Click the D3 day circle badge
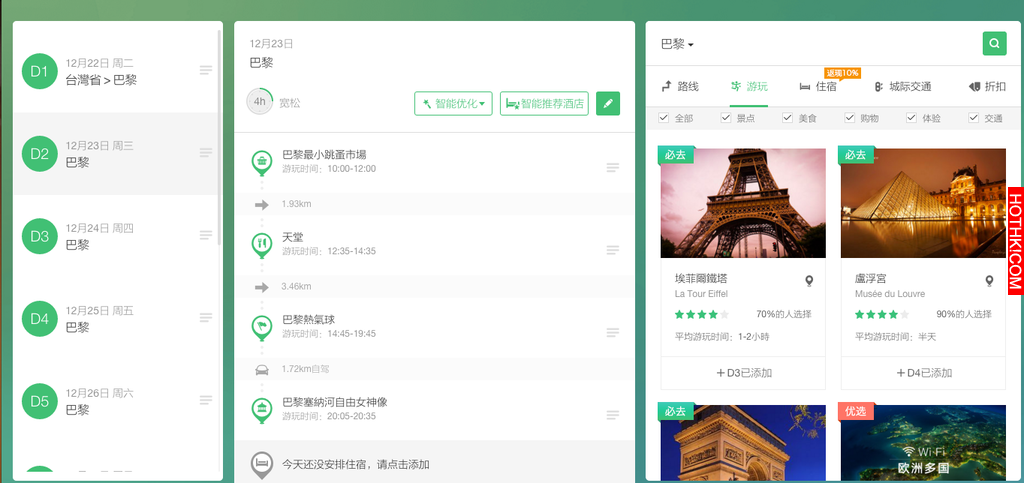The height and width of the screenshot is (483, 1024). [40, 236]
